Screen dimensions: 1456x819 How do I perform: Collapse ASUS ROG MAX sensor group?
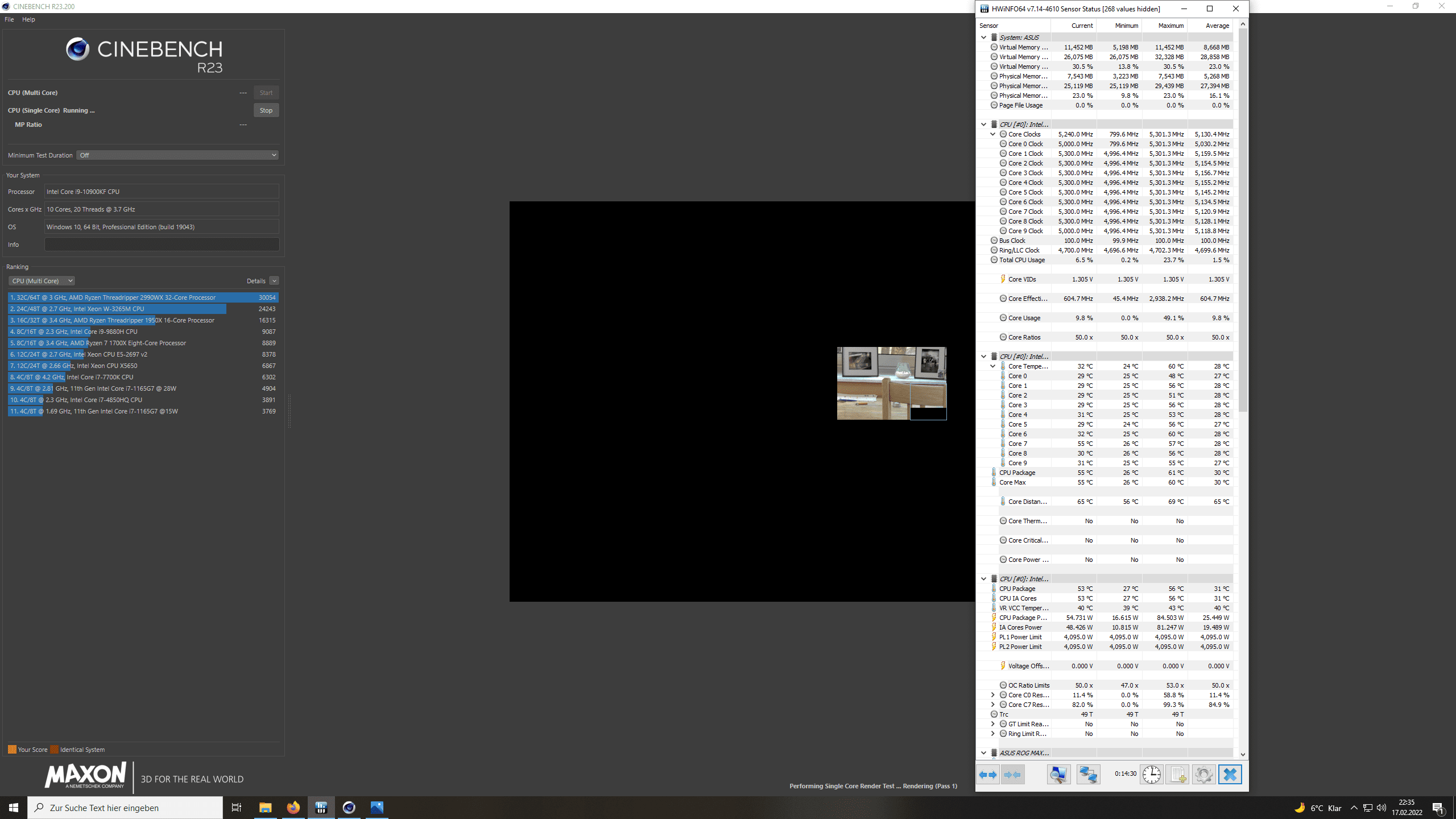click(983, 753)
